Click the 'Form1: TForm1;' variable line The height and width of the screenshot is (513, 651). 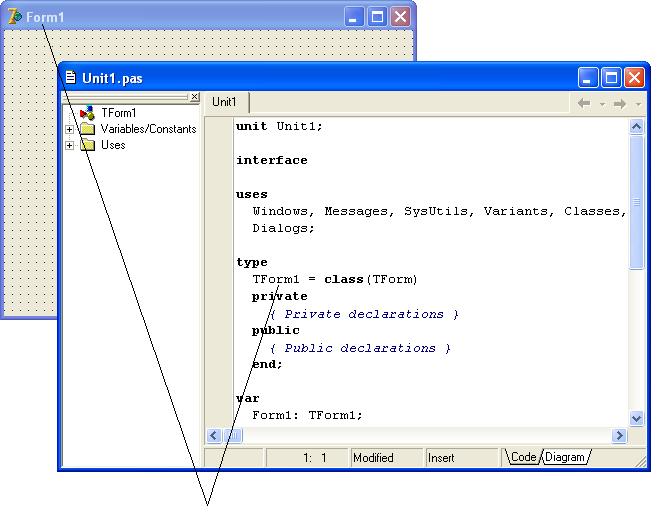307,415
